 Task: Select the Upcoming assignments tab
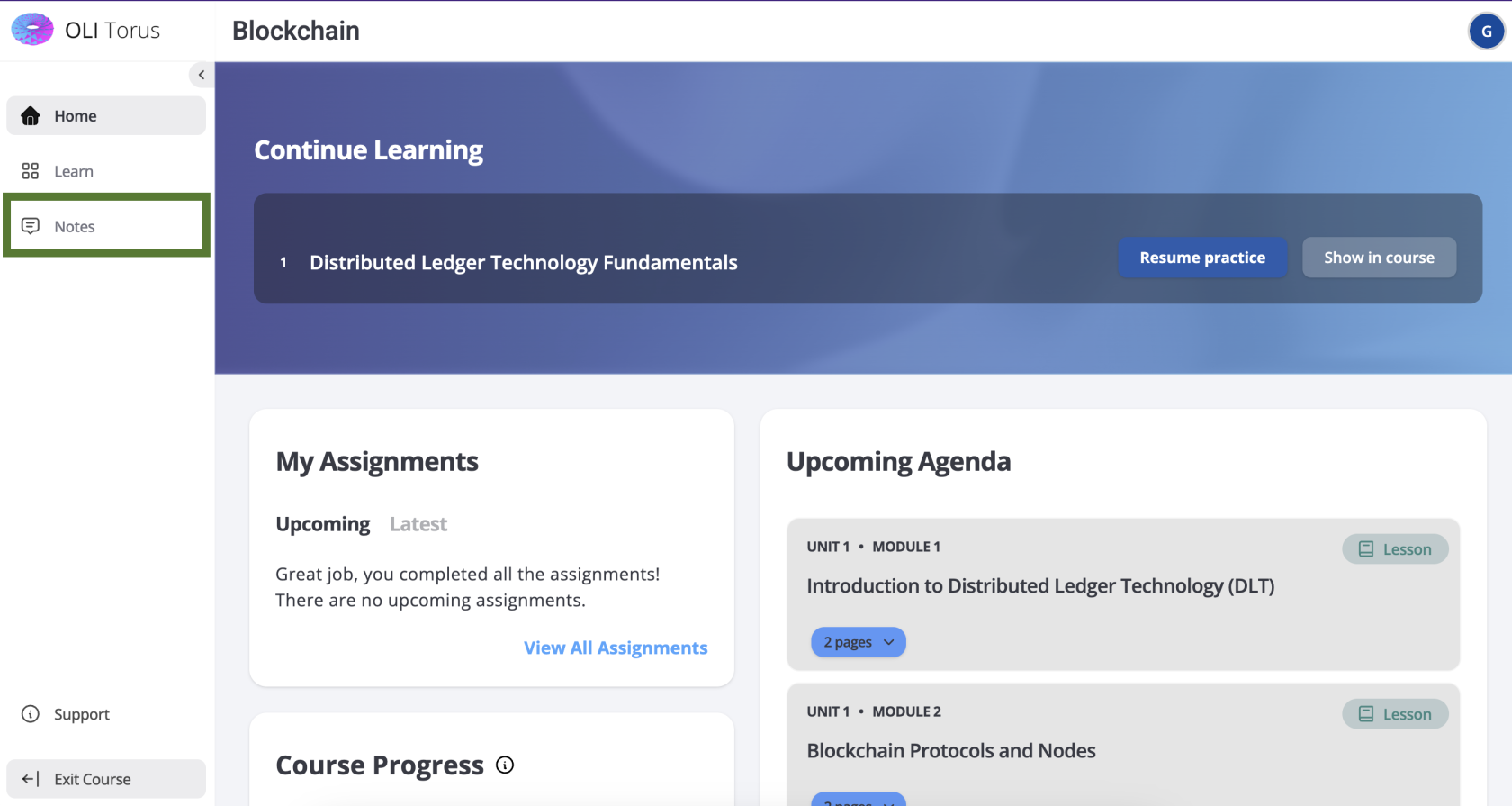coord(322,524)
